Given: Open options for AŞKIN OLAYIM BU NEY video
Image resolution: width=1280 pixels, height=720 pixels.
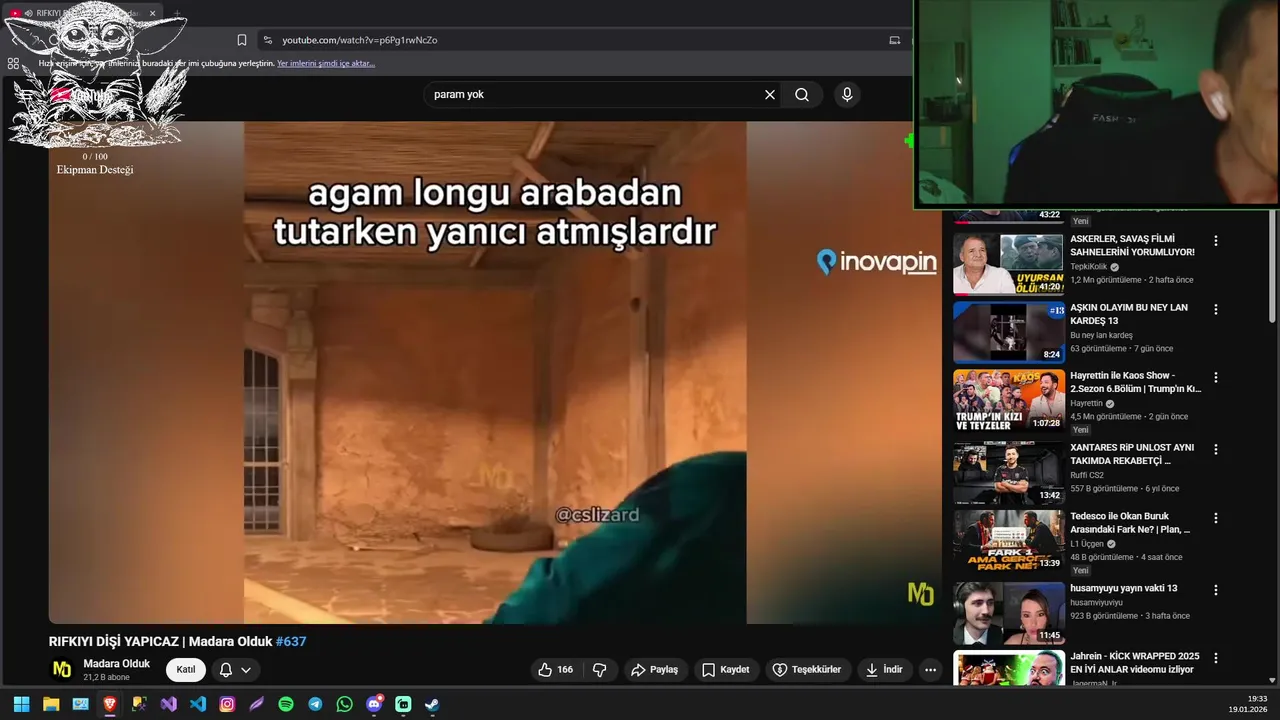Looking at the screenshot, I should click(x=1216, y=310).
